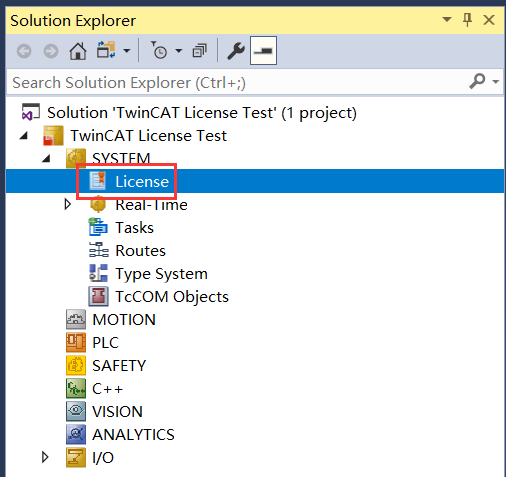The image size is (506, 477).
Task: Open the Switch Views dropdown arrow
Action: (127, 51)
